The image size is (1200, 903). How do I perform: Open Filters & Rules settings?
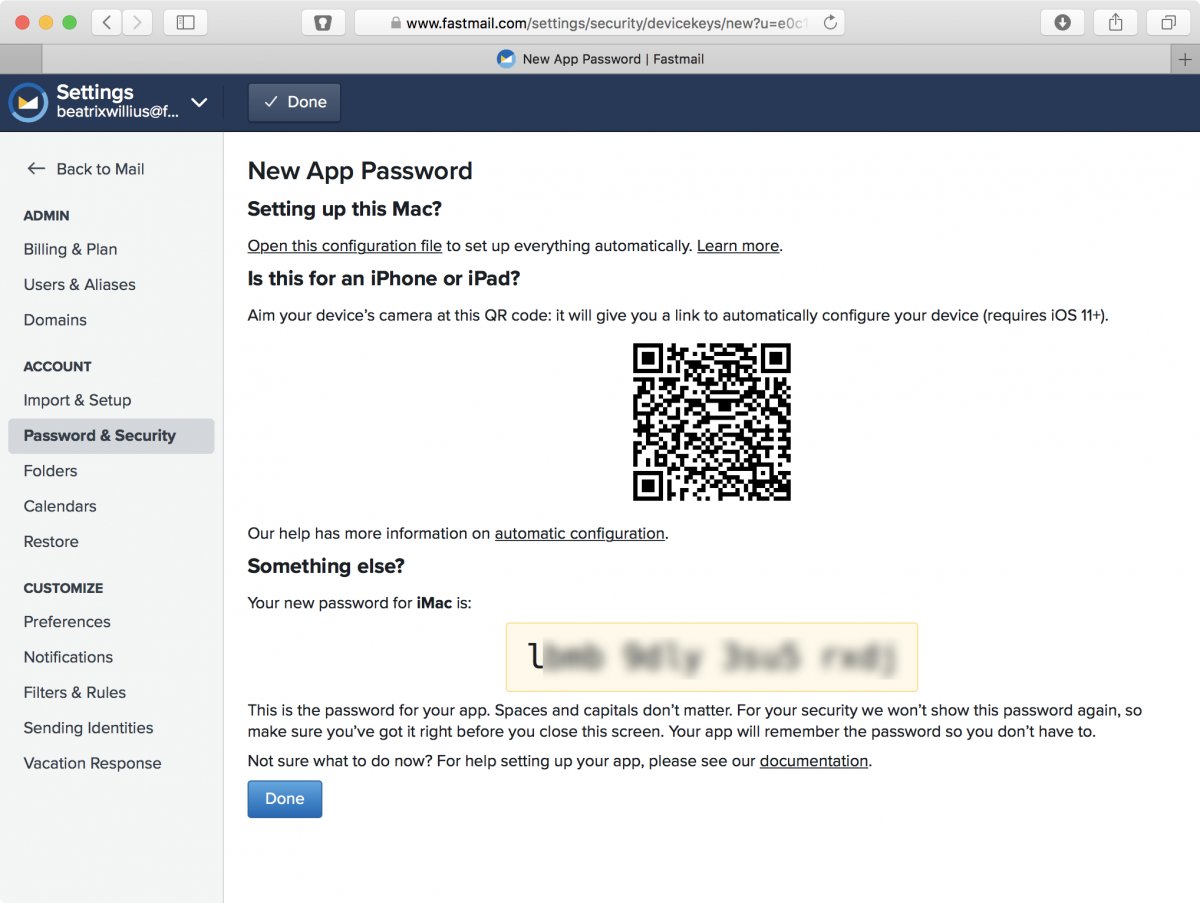[75, 692]
